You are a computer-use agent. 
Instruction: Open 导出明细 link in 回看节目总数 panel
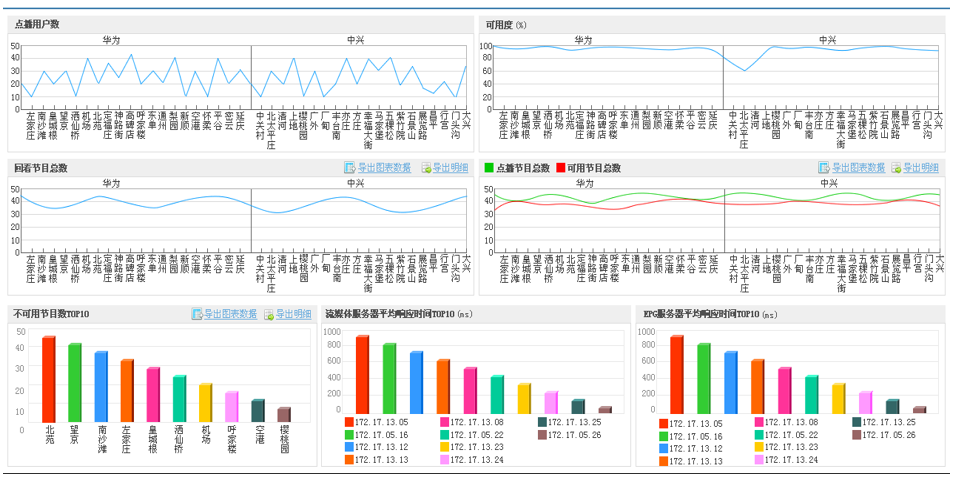450,168
